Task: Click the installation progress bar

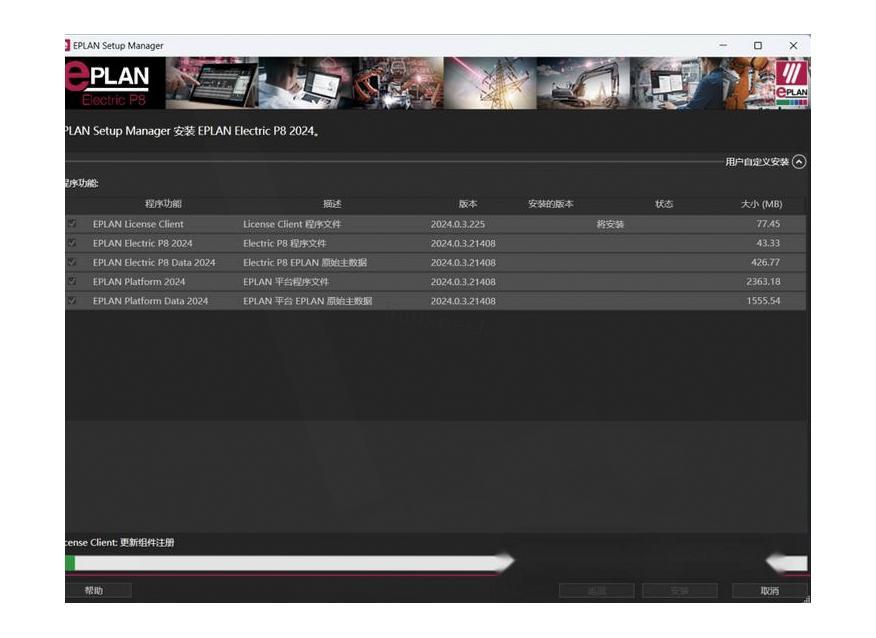Action: (x=290, y=564)
